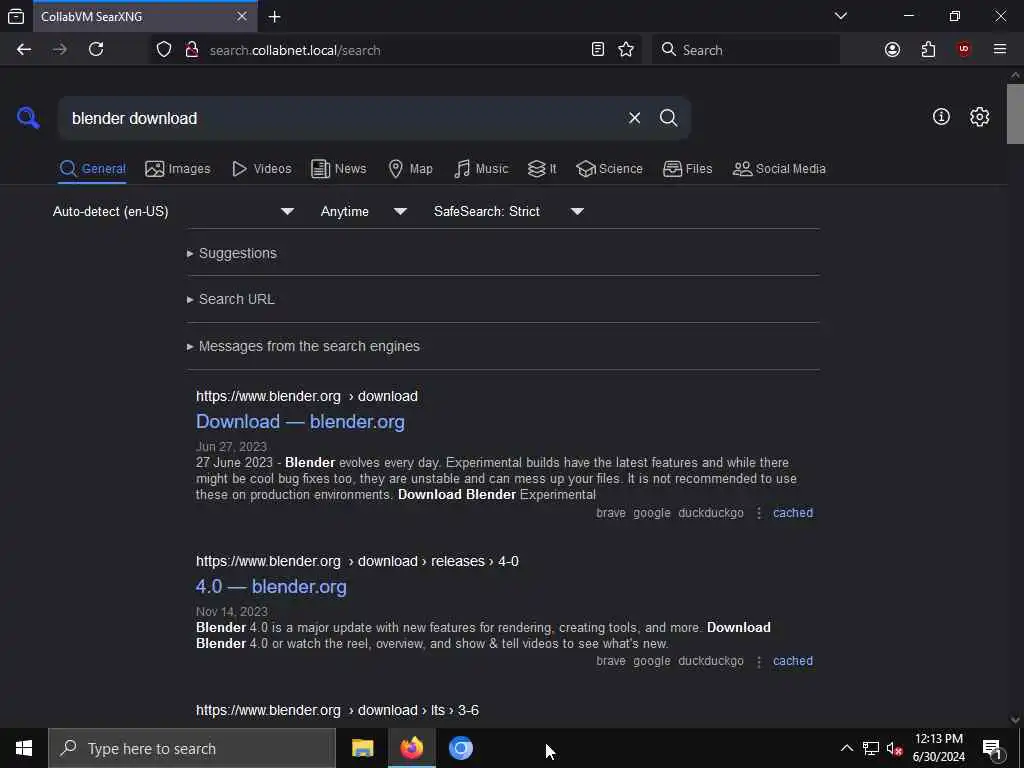Viewport: 1024px width, 768px height.
Task: Open uBlock Origin extension icon
Action: (x=964, y=50)
